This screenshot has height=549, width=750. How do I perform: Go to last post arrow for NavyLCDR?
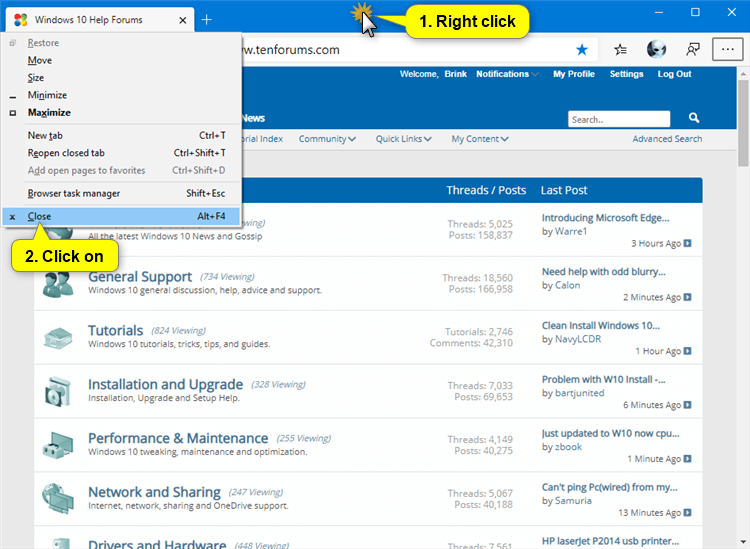coord(687,351)
